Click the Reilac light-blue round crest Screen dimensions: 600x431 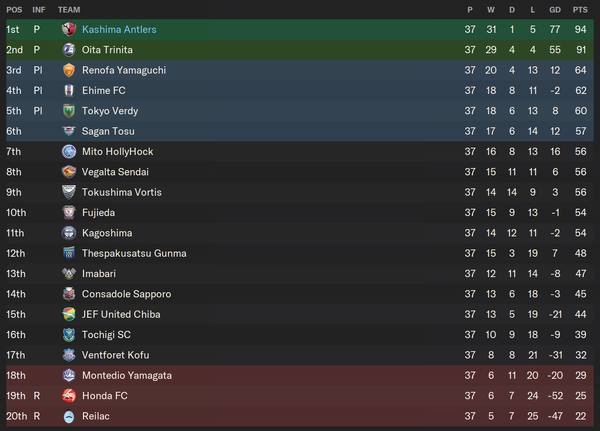click(x=69, y=416)
